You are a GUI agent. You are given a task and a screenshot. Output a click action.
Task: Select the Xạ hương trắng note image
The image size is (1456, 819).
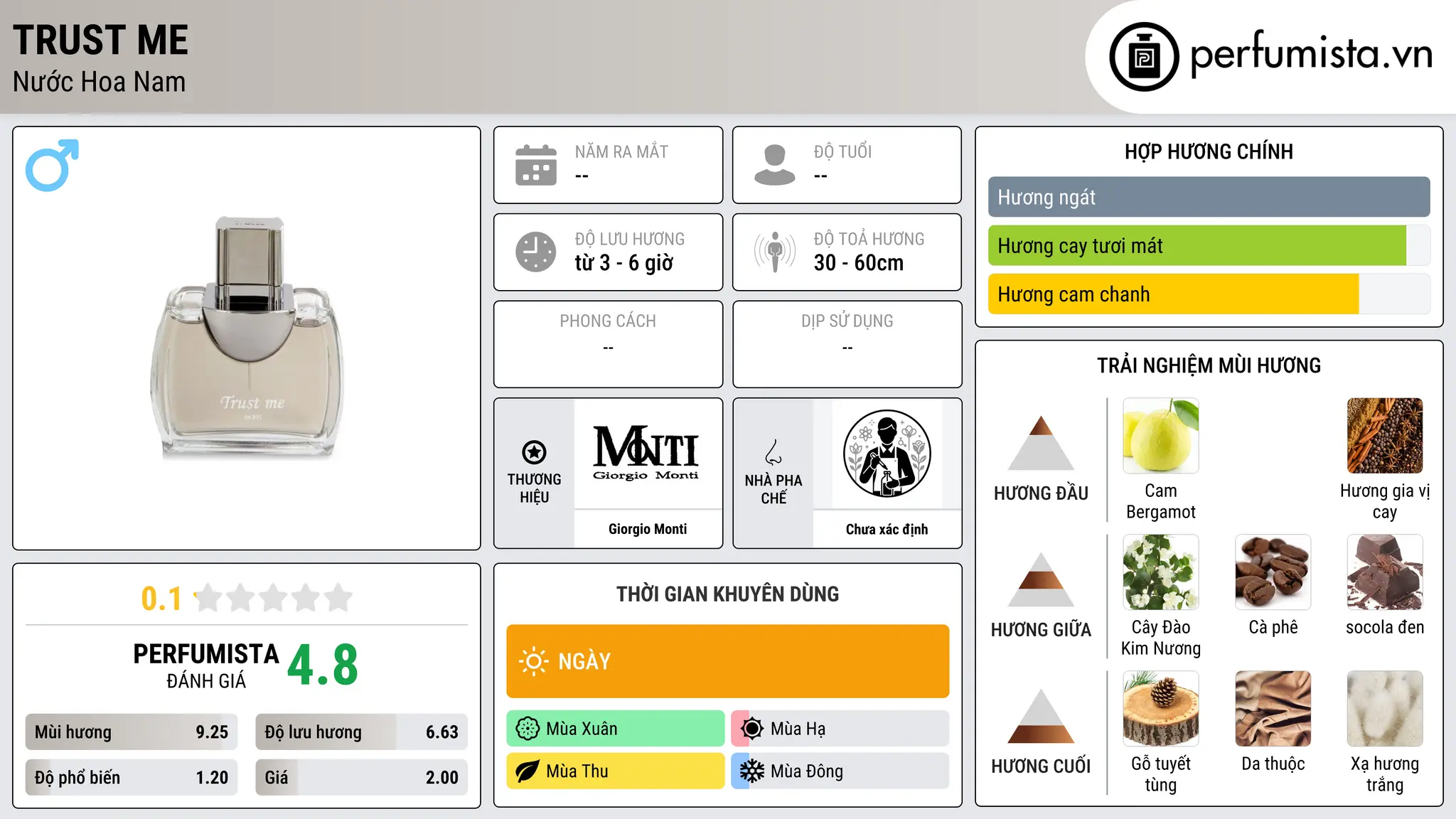coord(1385,709)
